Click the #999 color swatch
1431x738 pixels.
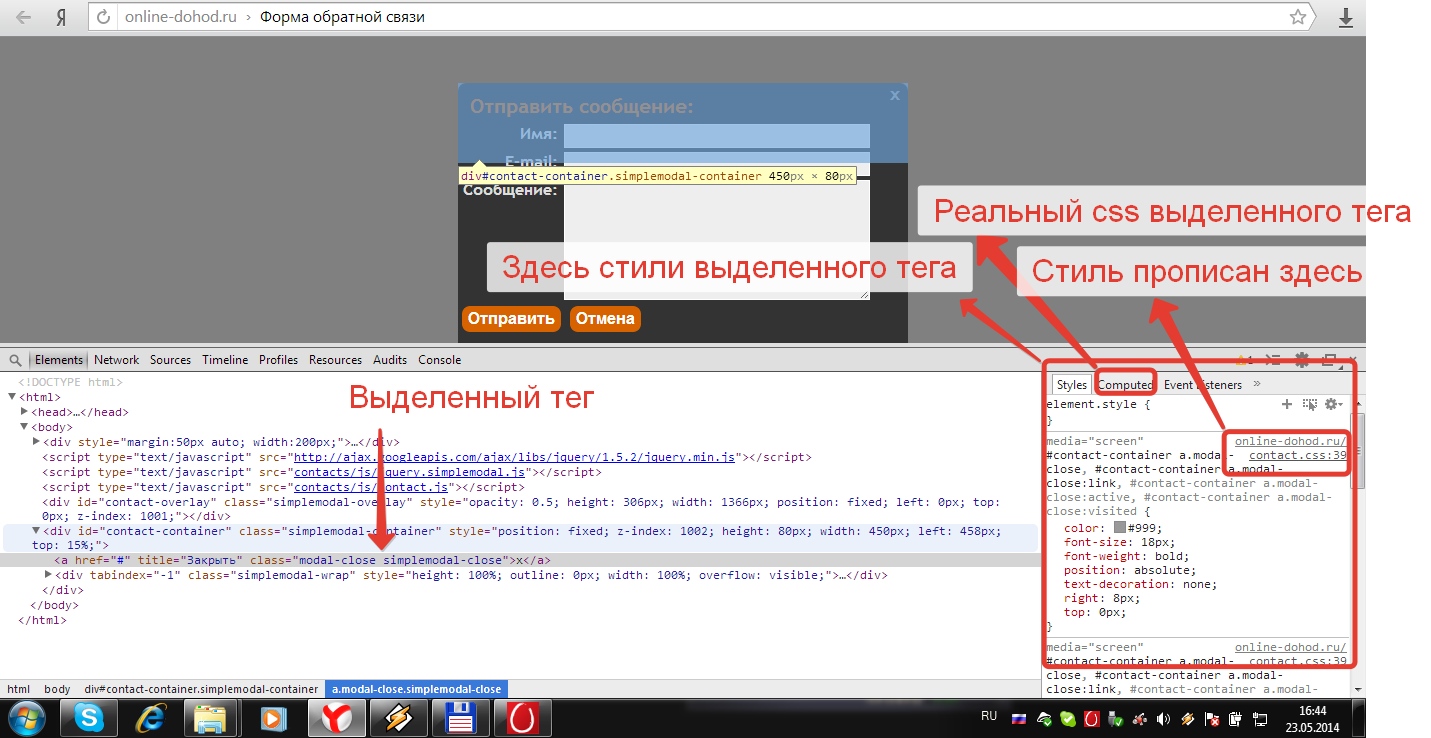[x=1120, y=528]
